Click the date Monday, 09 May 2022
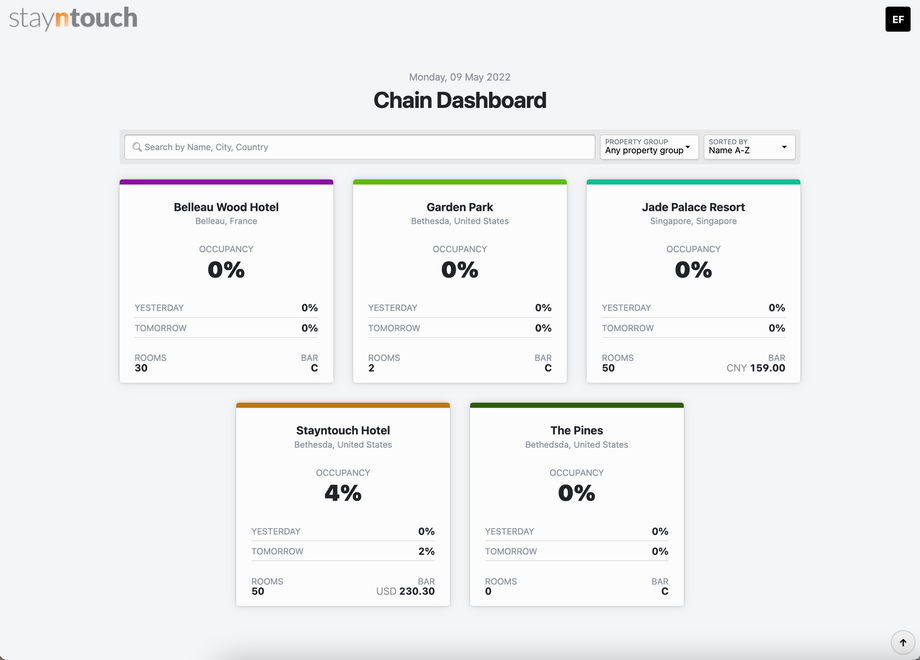 [460, 77]
